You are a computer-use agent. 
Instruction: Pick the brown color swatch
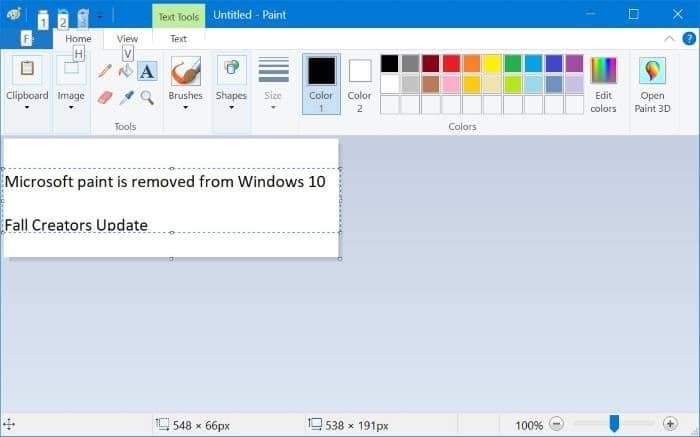[431, 84]
